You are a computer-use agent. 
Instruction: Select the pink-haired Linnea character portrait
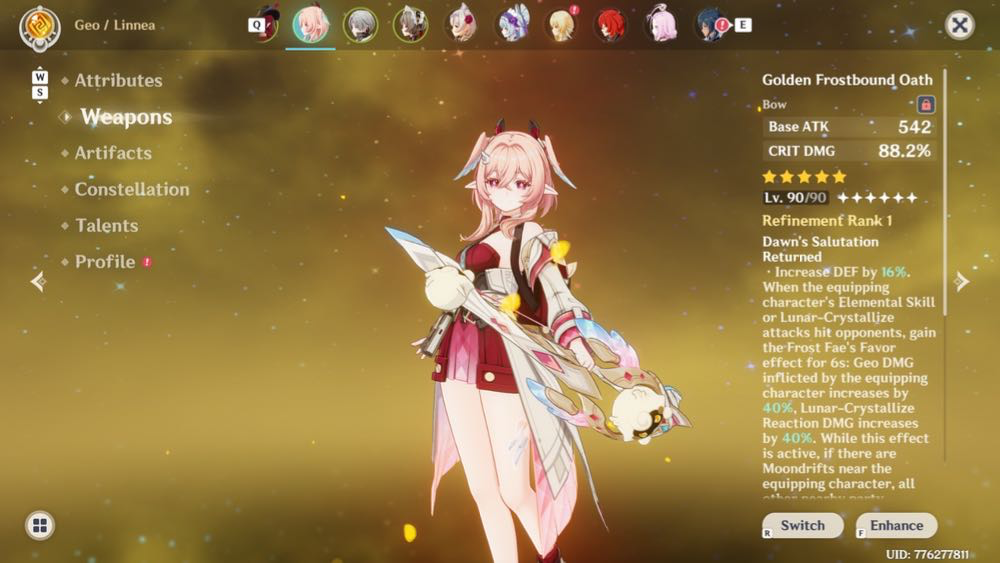311,25
